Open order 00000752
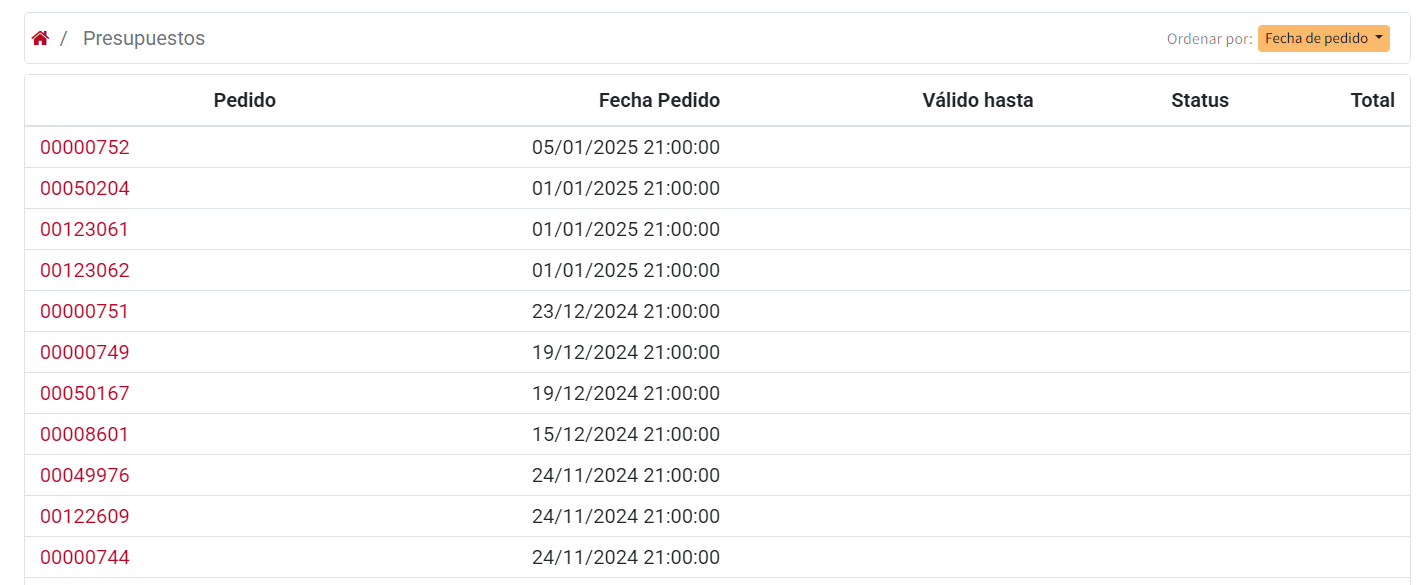This screenshot has width=1426, height=585. click(85, 147)
